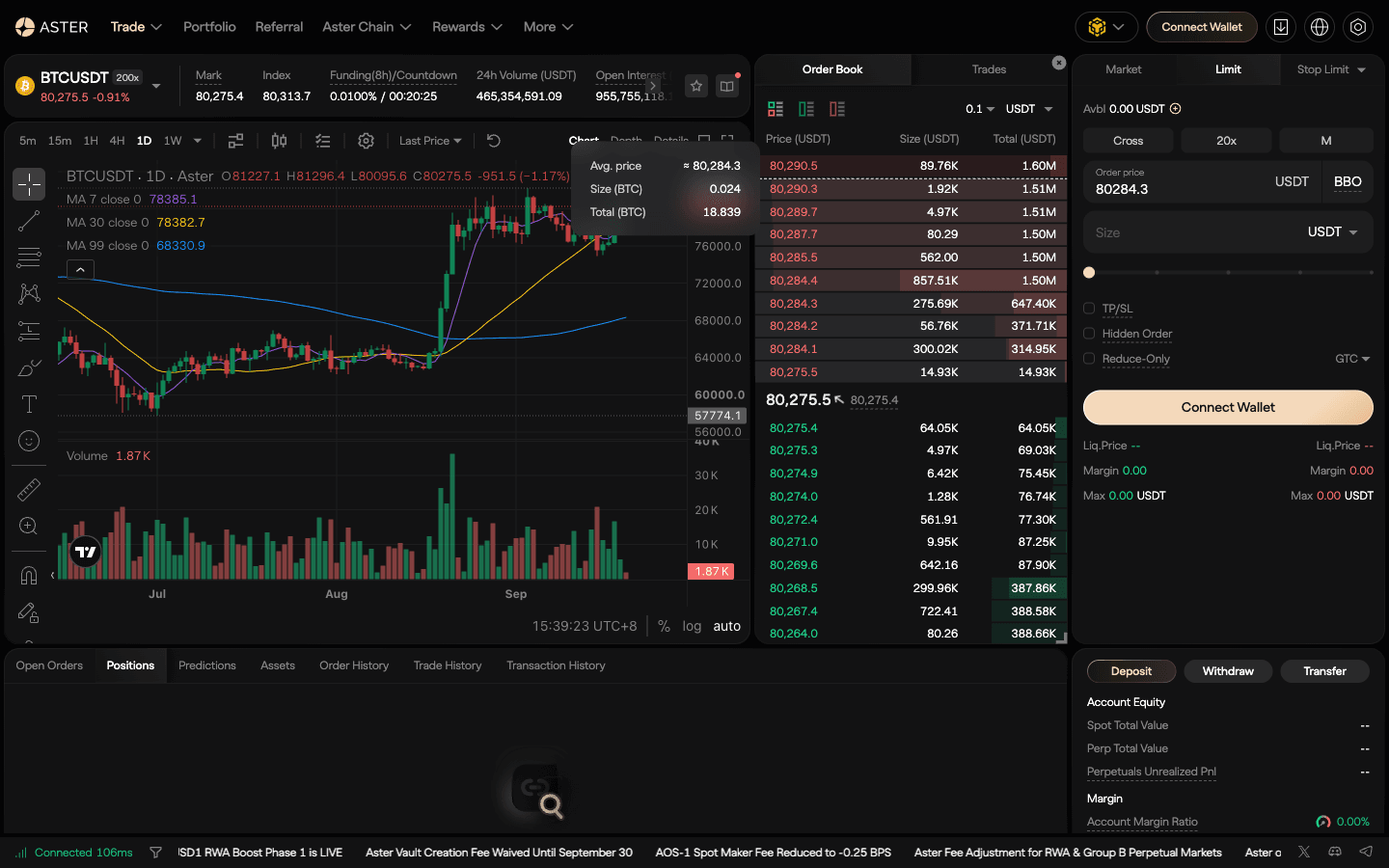Viewport: 1389px width, 868px height.
Task: Enable the TP/SL checkbox
Action: click(x=1089, y=309)
